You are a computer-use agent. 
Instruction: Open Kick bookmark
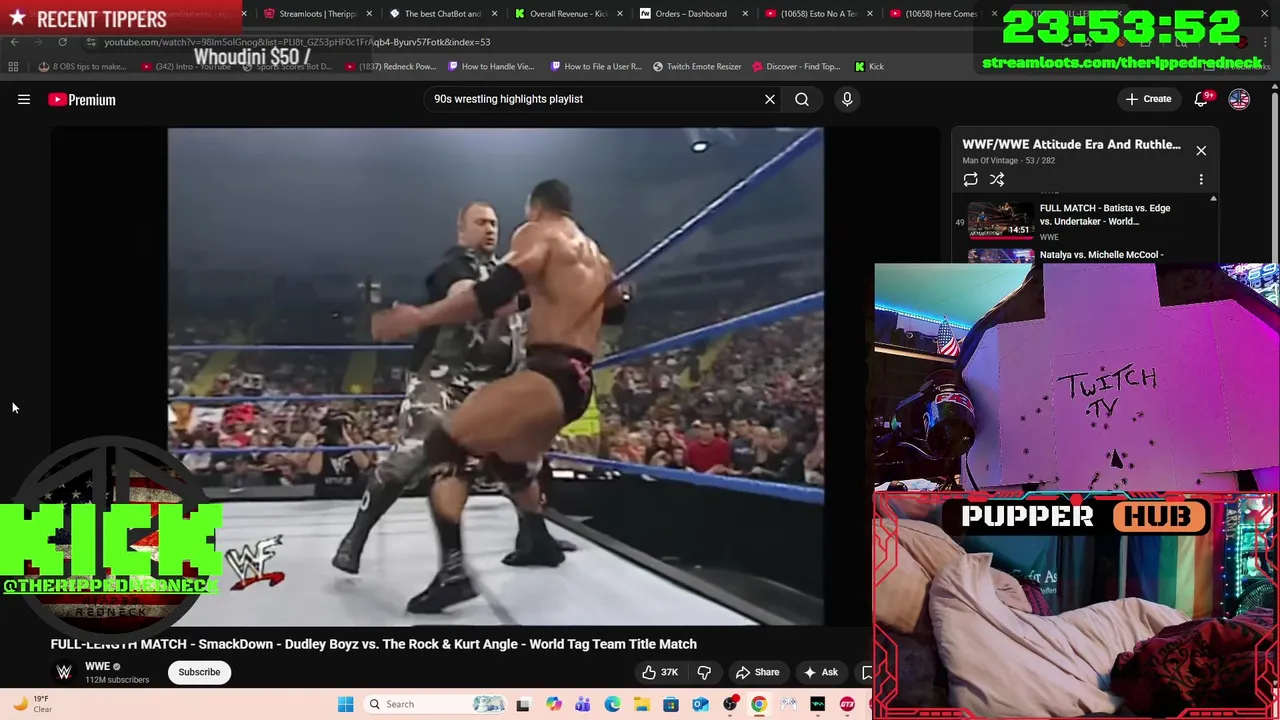(x=870, y=67)
